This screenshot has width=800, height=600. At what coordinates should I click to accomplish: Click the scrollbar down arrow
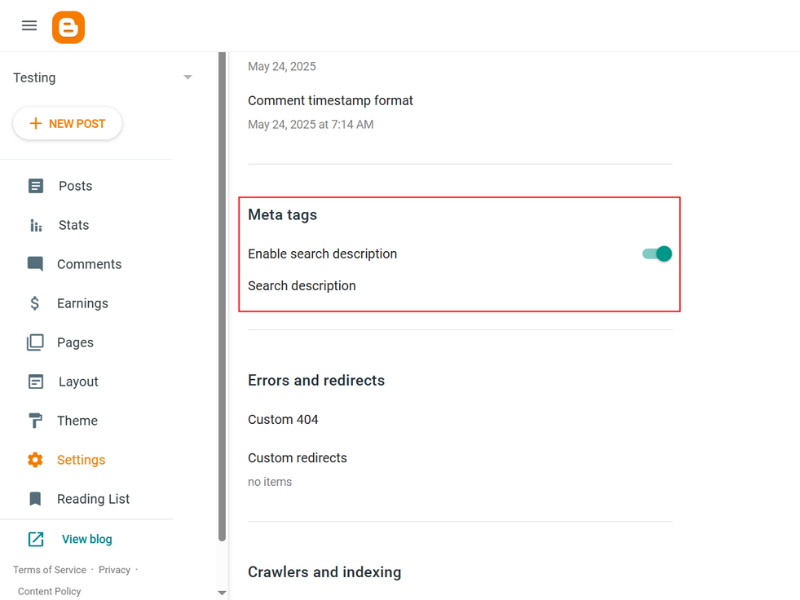tap(221, 592)
